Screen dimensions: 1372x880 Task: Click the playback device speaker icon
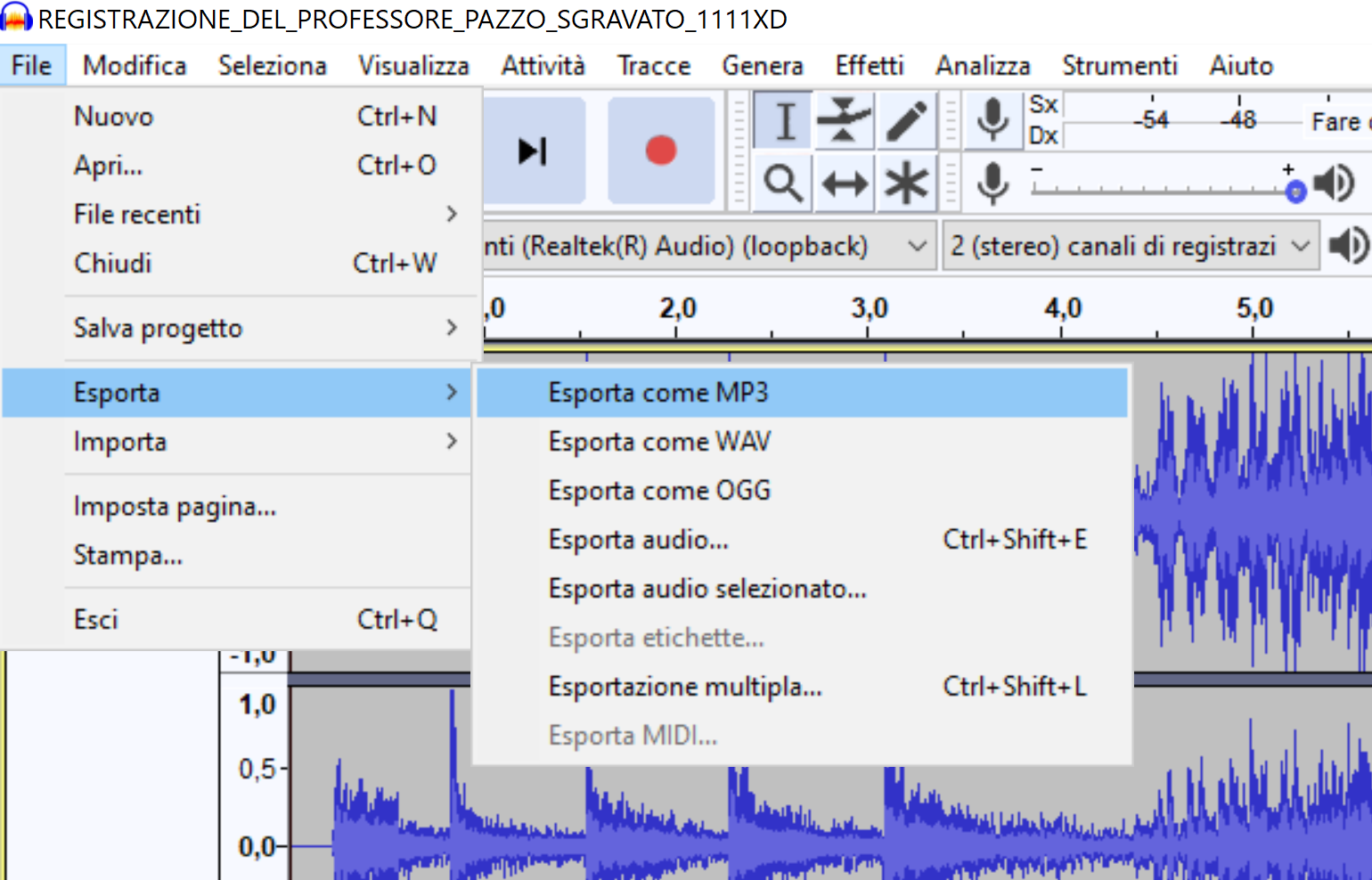(1349, 245)
